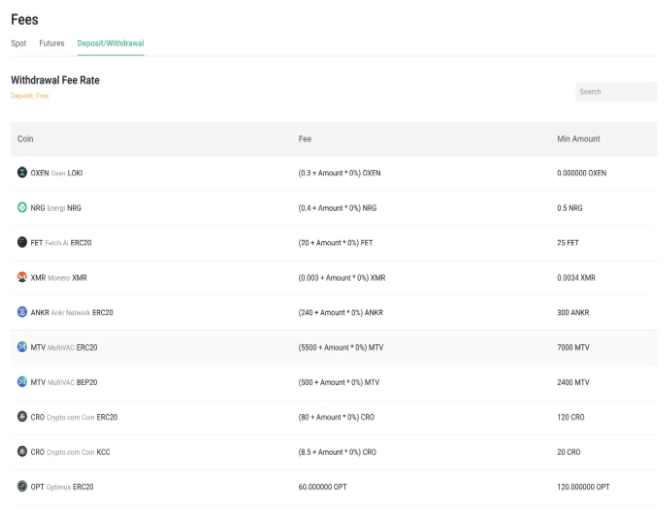Select the Deposit/Withdrawal tab
Viewport: 666px width, 516px height.
(x=111, y=43)
